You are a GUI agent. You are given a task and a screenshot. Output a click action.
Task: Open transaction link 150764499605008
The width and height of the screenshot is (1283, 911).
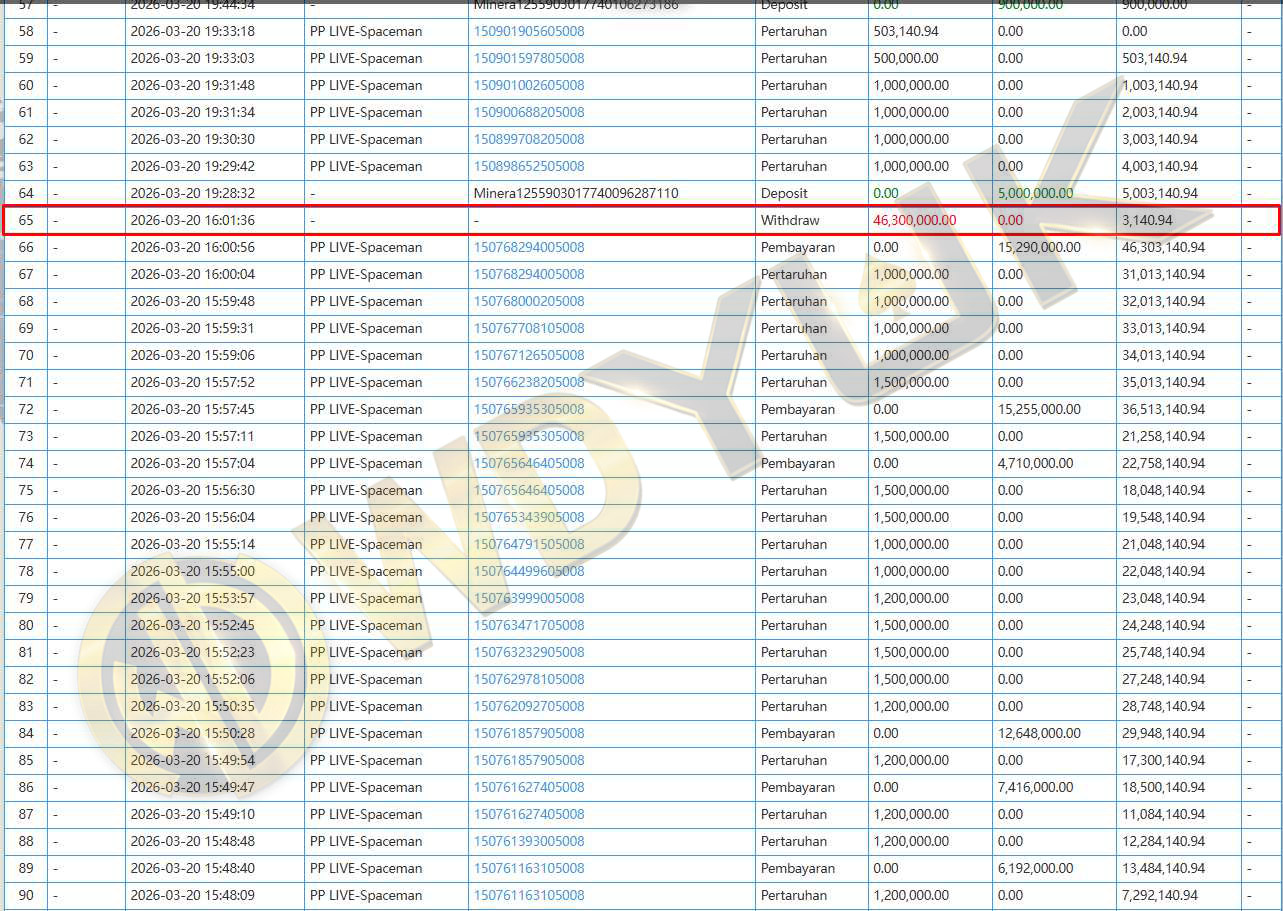coord(528,572)
